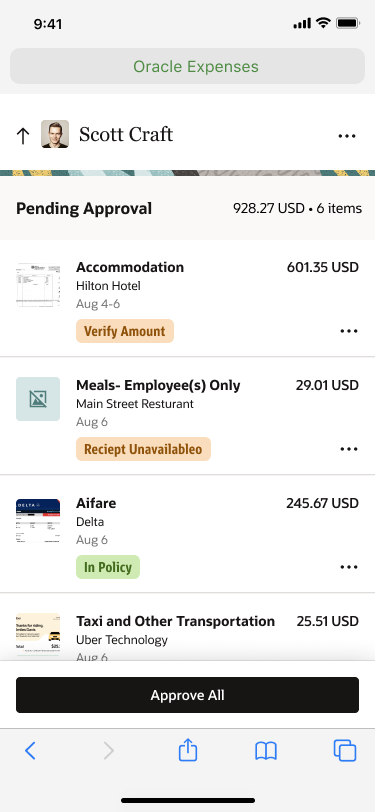Tap the Oracle Expenses address bar
The image size is (375, 812).
188,66
